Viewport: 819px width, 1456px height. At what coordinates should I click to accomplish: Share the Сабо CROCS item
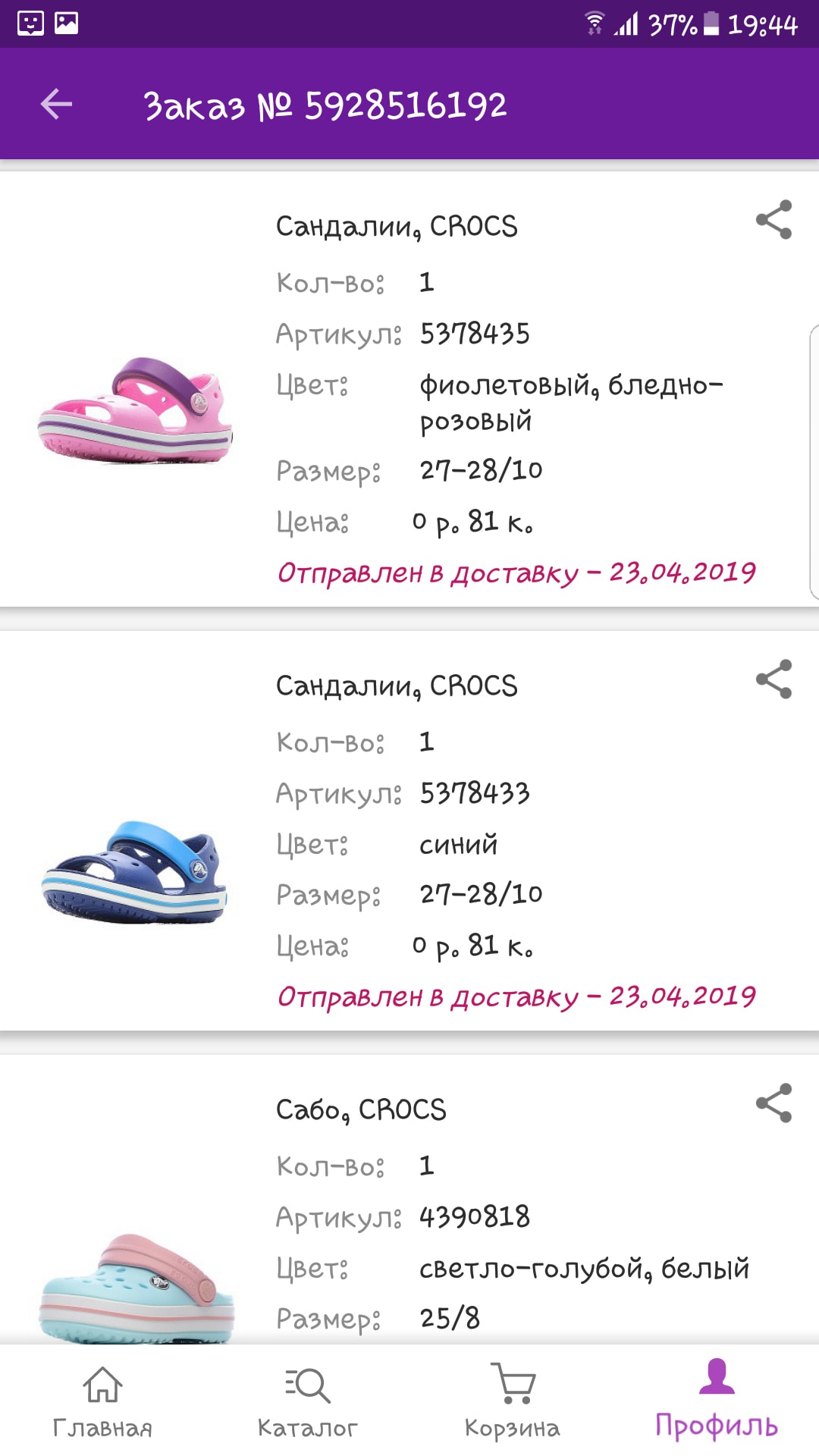pos(773,1103)
